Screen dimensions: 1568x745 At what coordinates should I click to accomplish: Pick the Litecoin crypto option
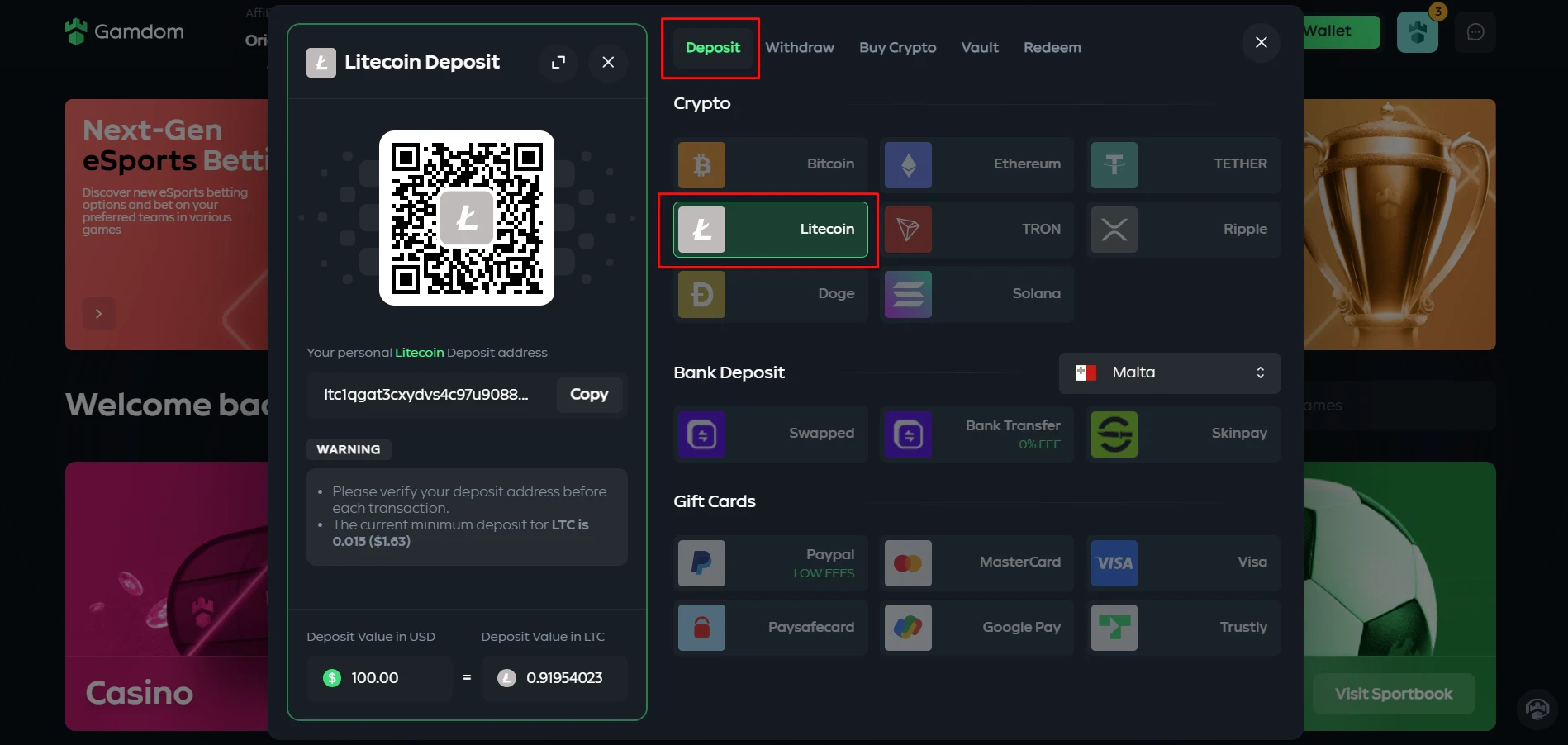770,230
